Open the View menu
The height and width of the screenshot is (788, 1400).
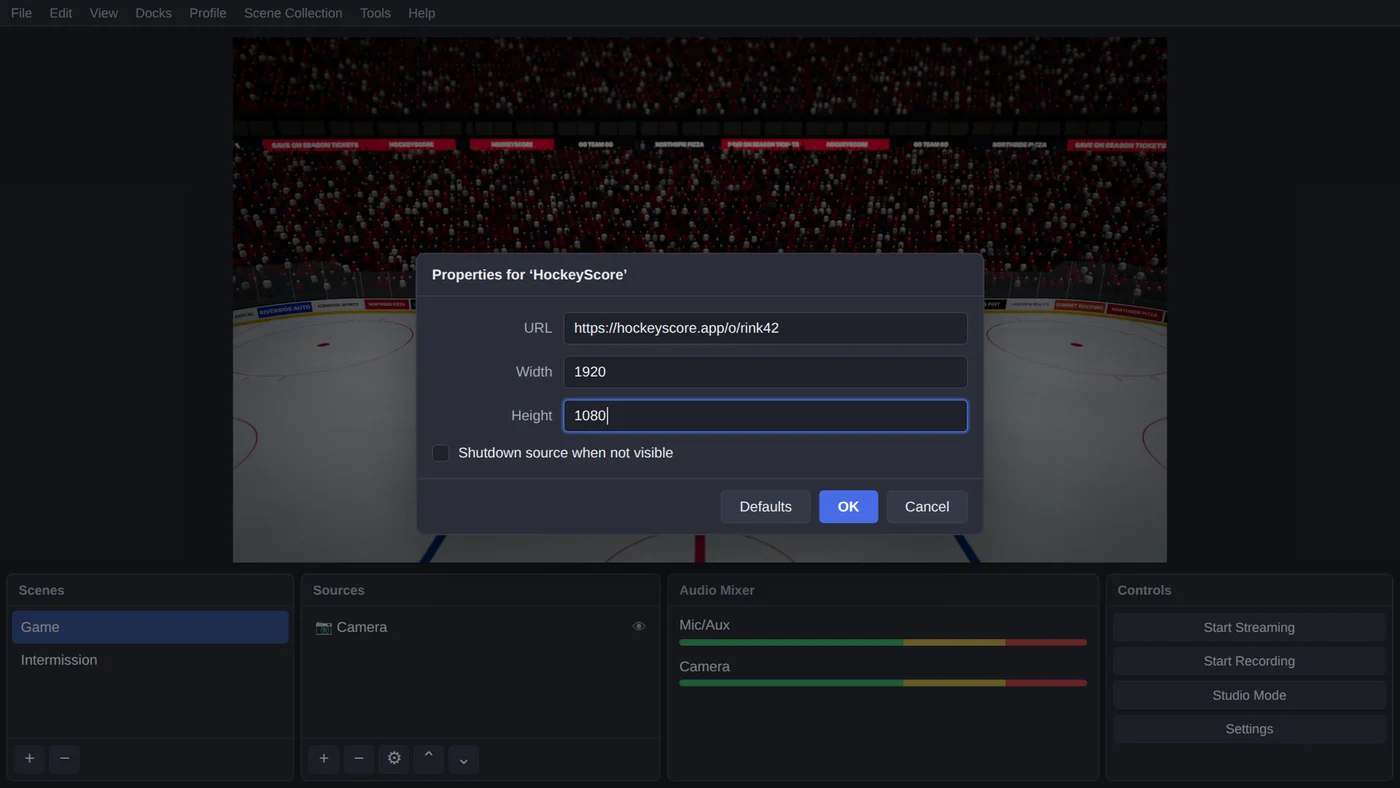[x=104, y=13]
